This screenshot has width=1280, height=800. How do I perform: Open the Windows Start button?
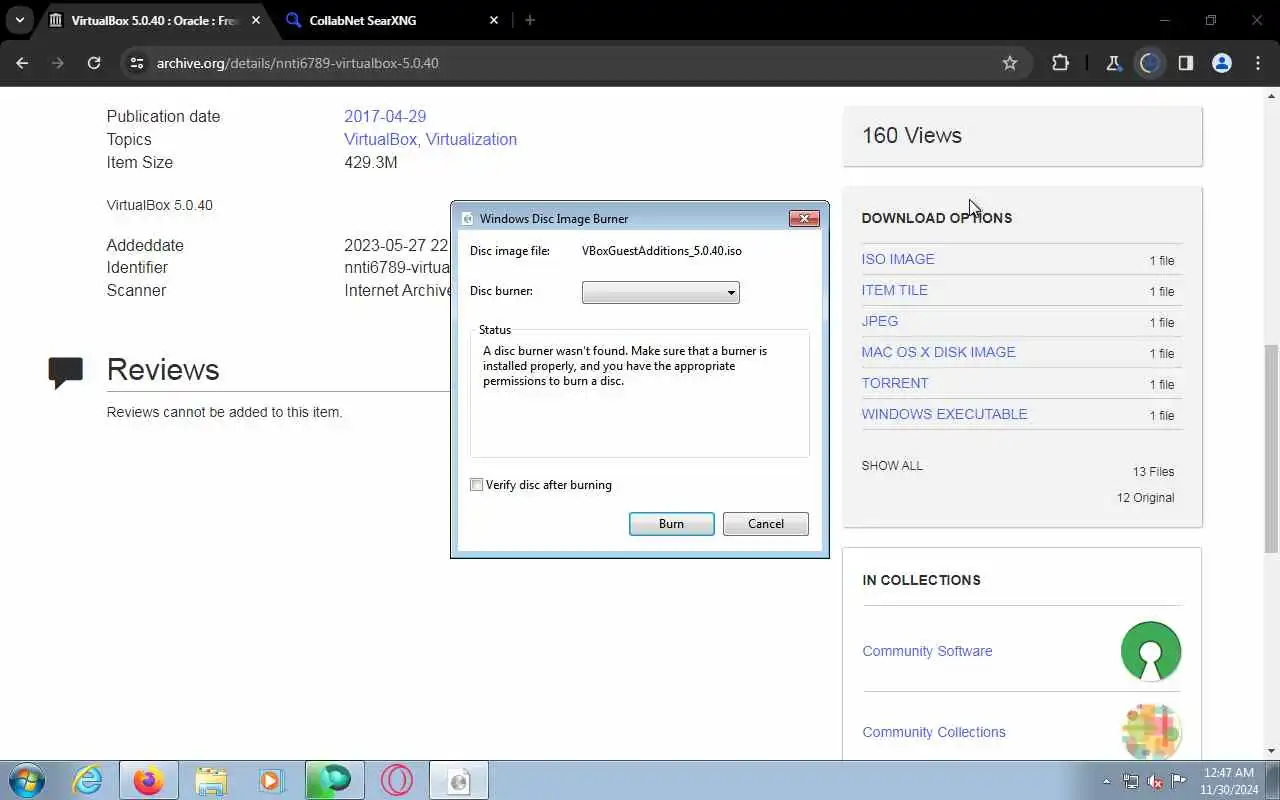tap(26, 780)
